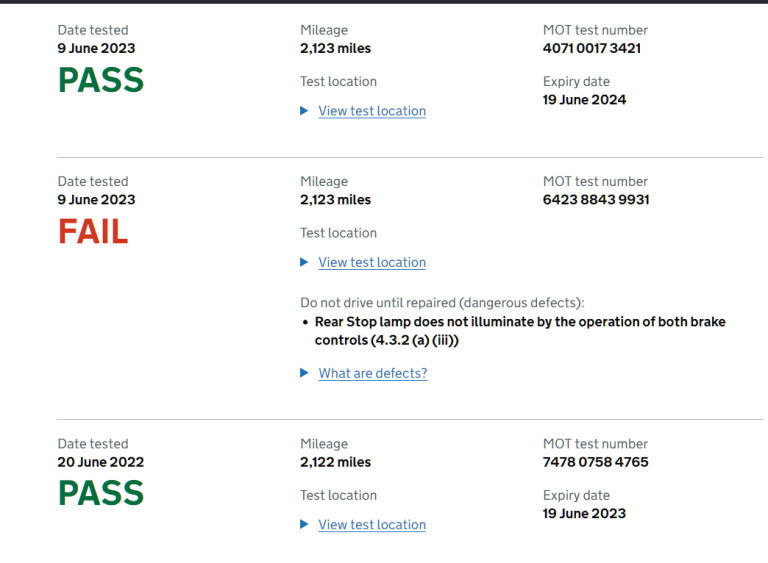The height and width of the screenshot is (563, 768).
Task: Click the 20 June 2022 tested date
Action: coord(101,462)
